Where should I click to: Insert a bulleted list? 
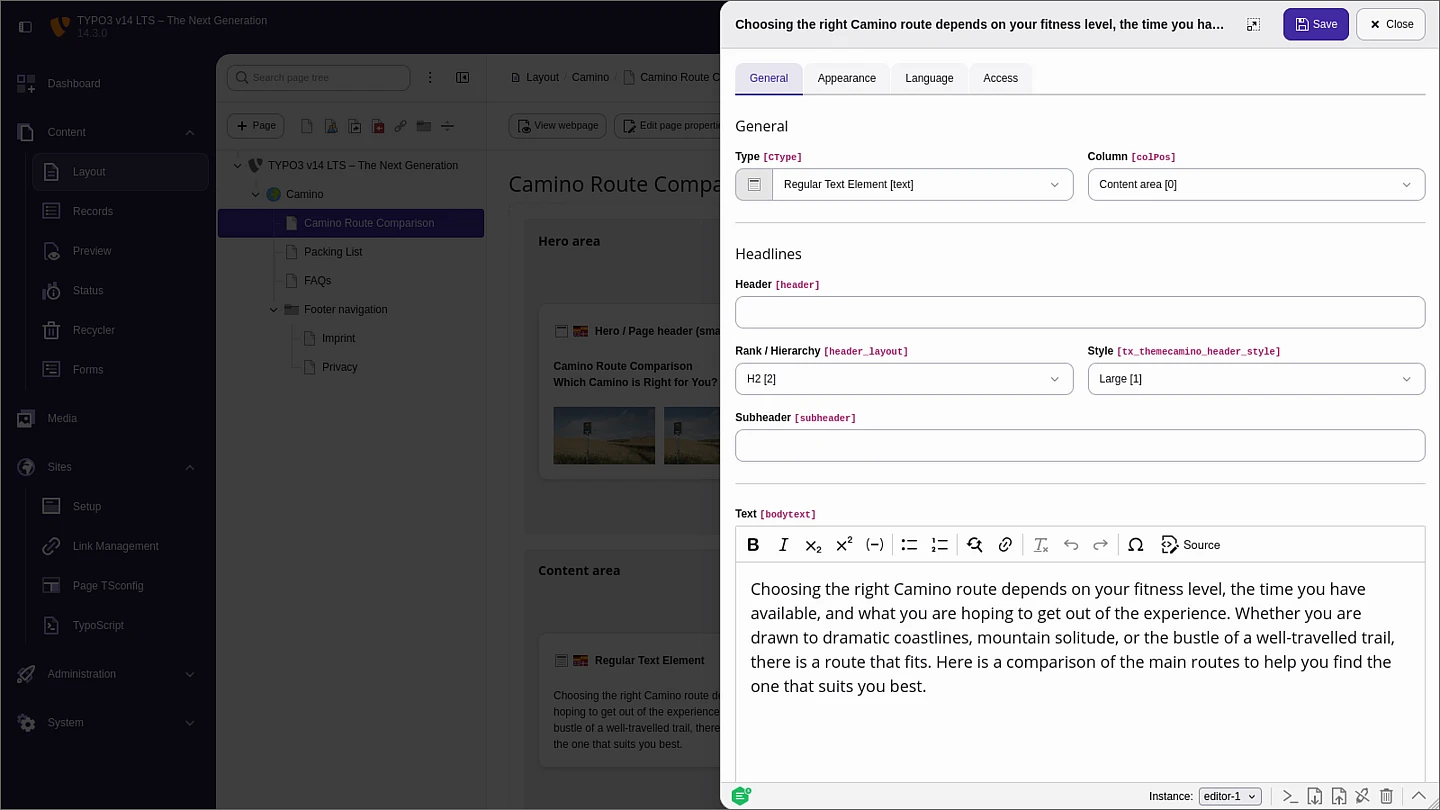[909, 545]
